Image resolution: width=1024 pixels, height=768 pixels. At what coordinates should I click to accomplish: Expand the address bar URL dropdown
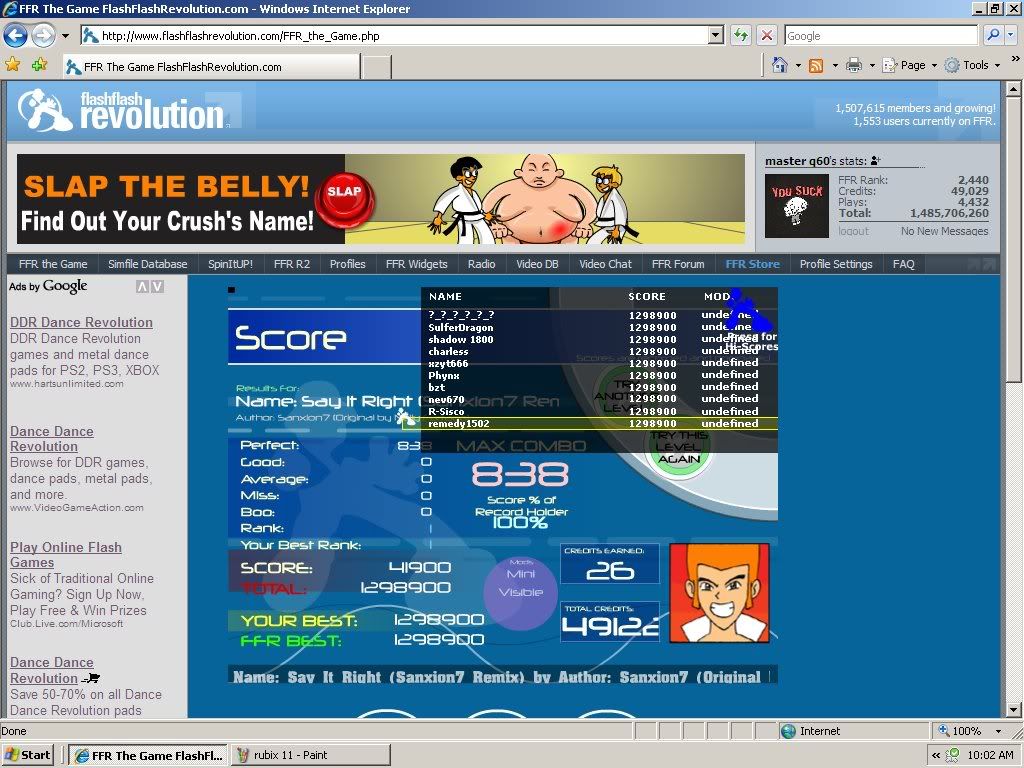tap(715, 35)
